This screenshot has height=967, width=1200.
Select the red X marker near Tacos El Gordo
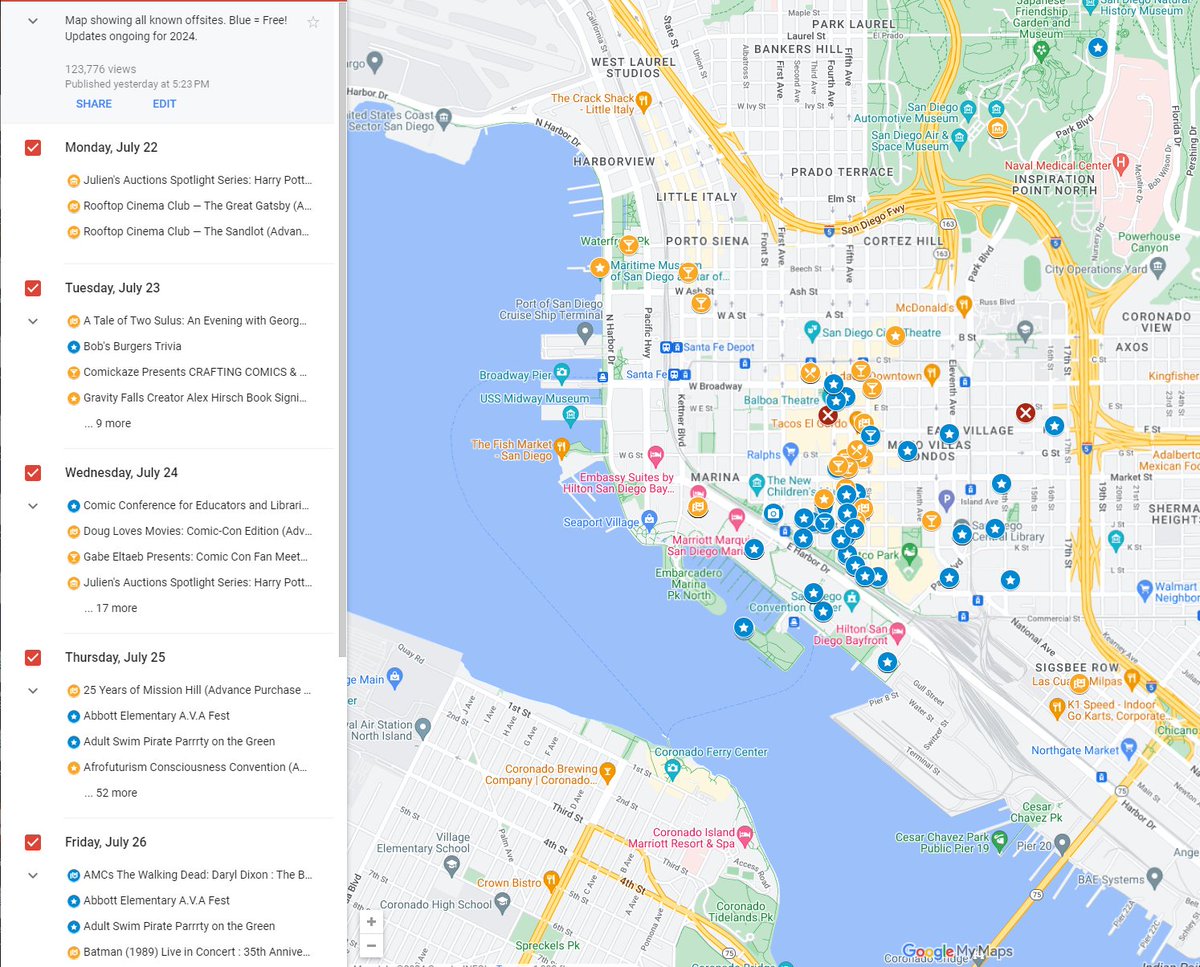[827, 413]
